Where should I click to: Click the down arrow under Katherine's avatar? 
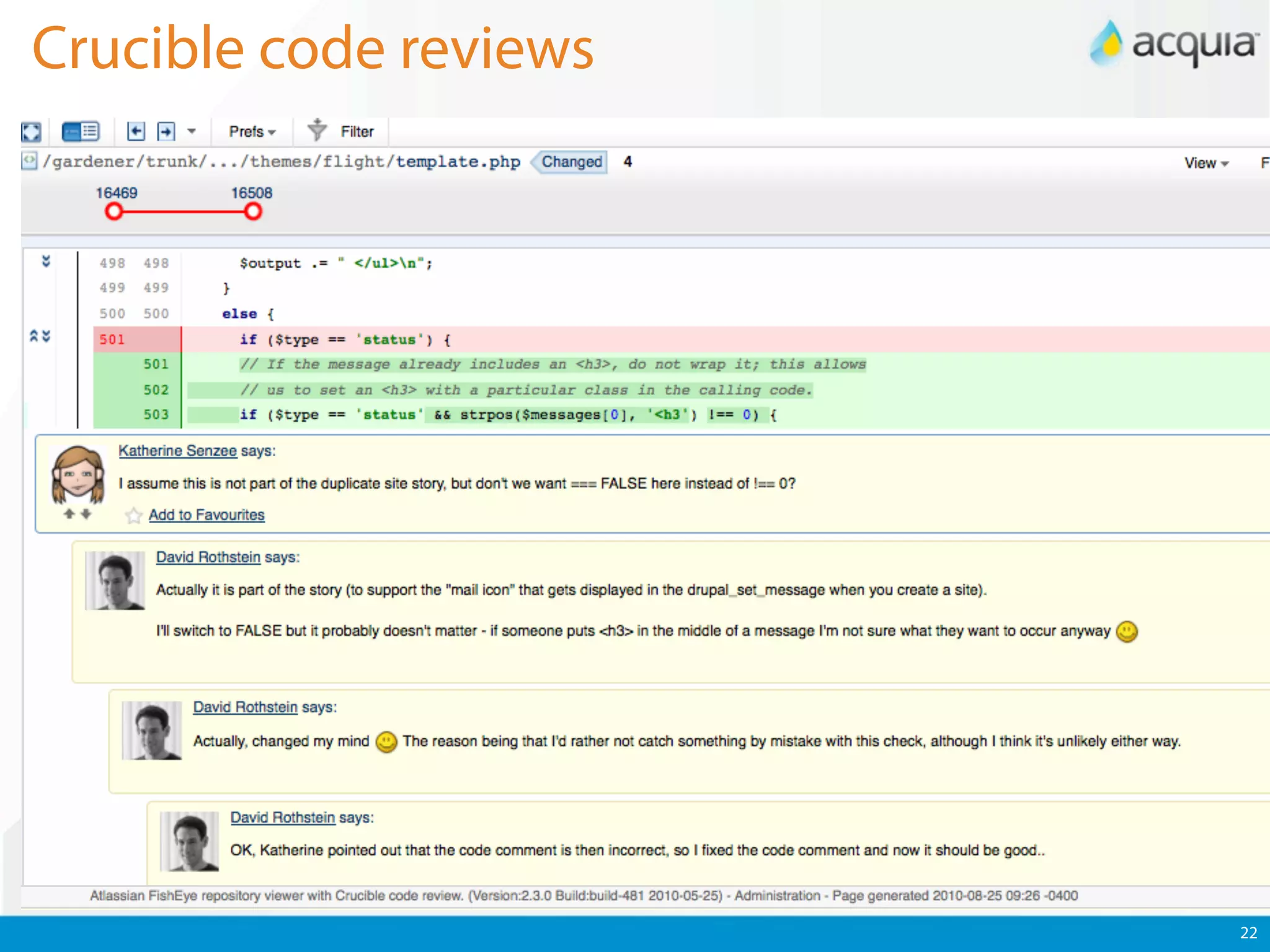(x=86, y=514)
